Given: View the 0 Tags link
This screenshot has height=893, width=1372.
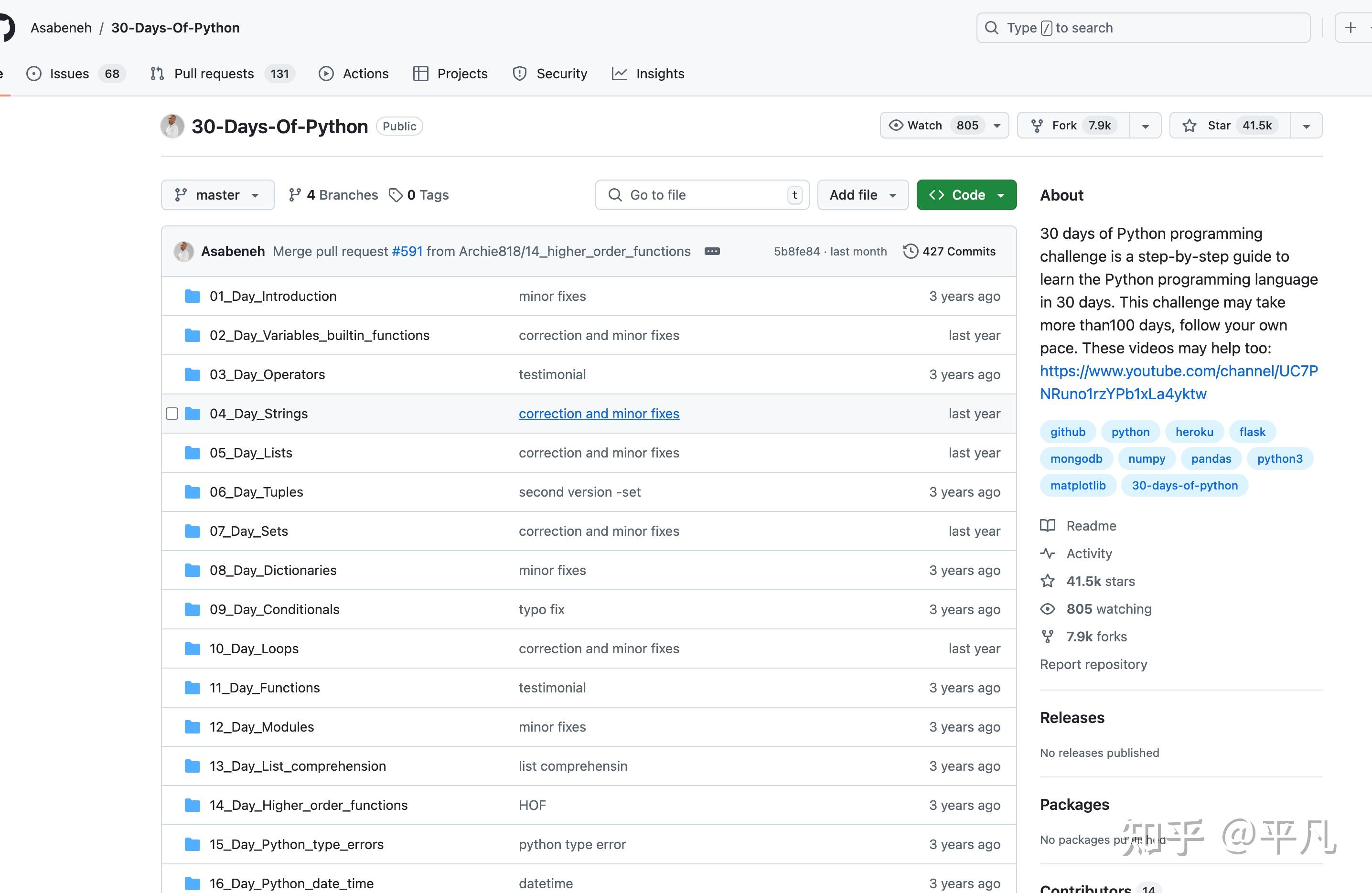Looking at the screenshot, I should pyautogui.click(x=418, y=195).
